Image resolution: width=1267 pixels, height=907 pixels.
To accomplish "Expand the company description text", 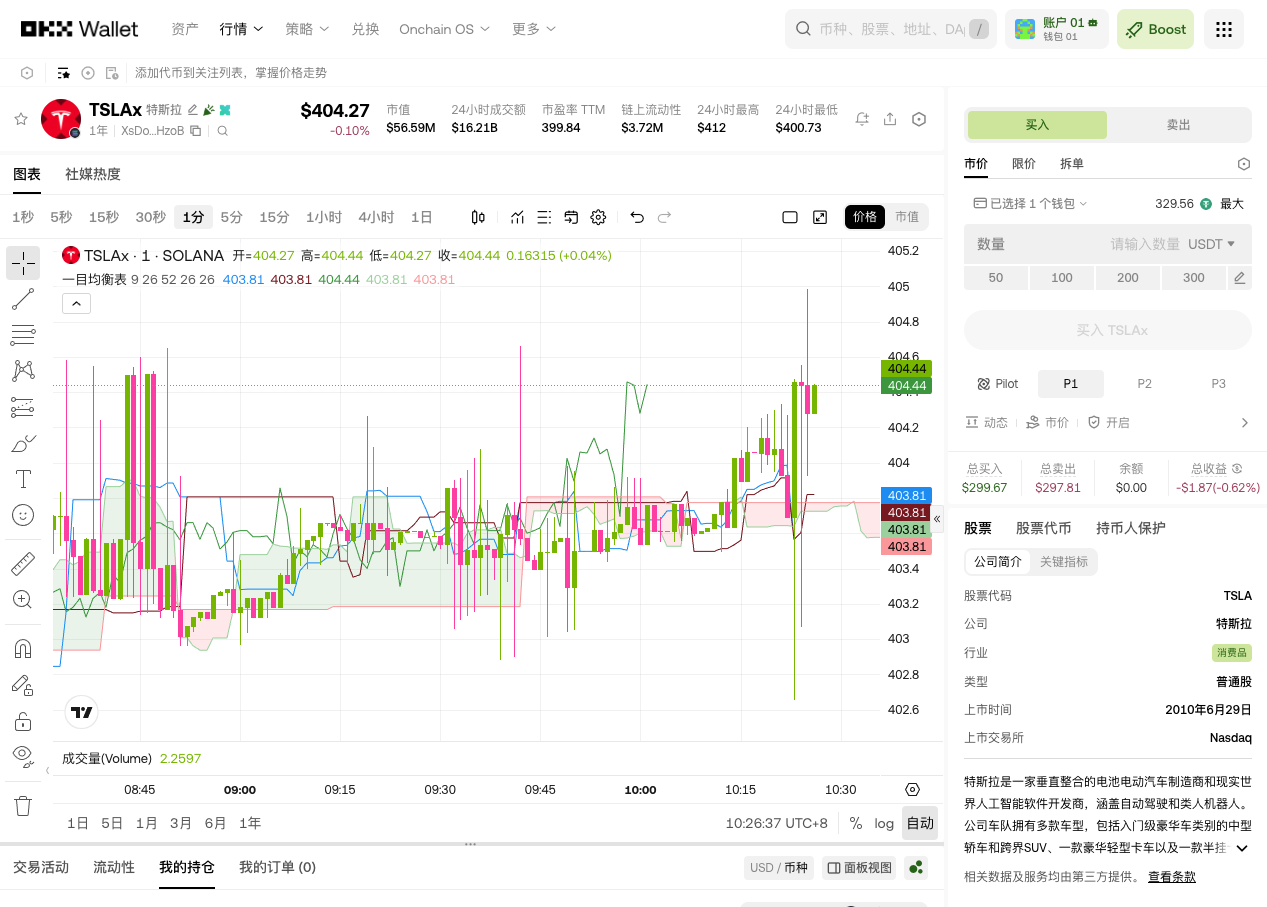I will 1243,848.
